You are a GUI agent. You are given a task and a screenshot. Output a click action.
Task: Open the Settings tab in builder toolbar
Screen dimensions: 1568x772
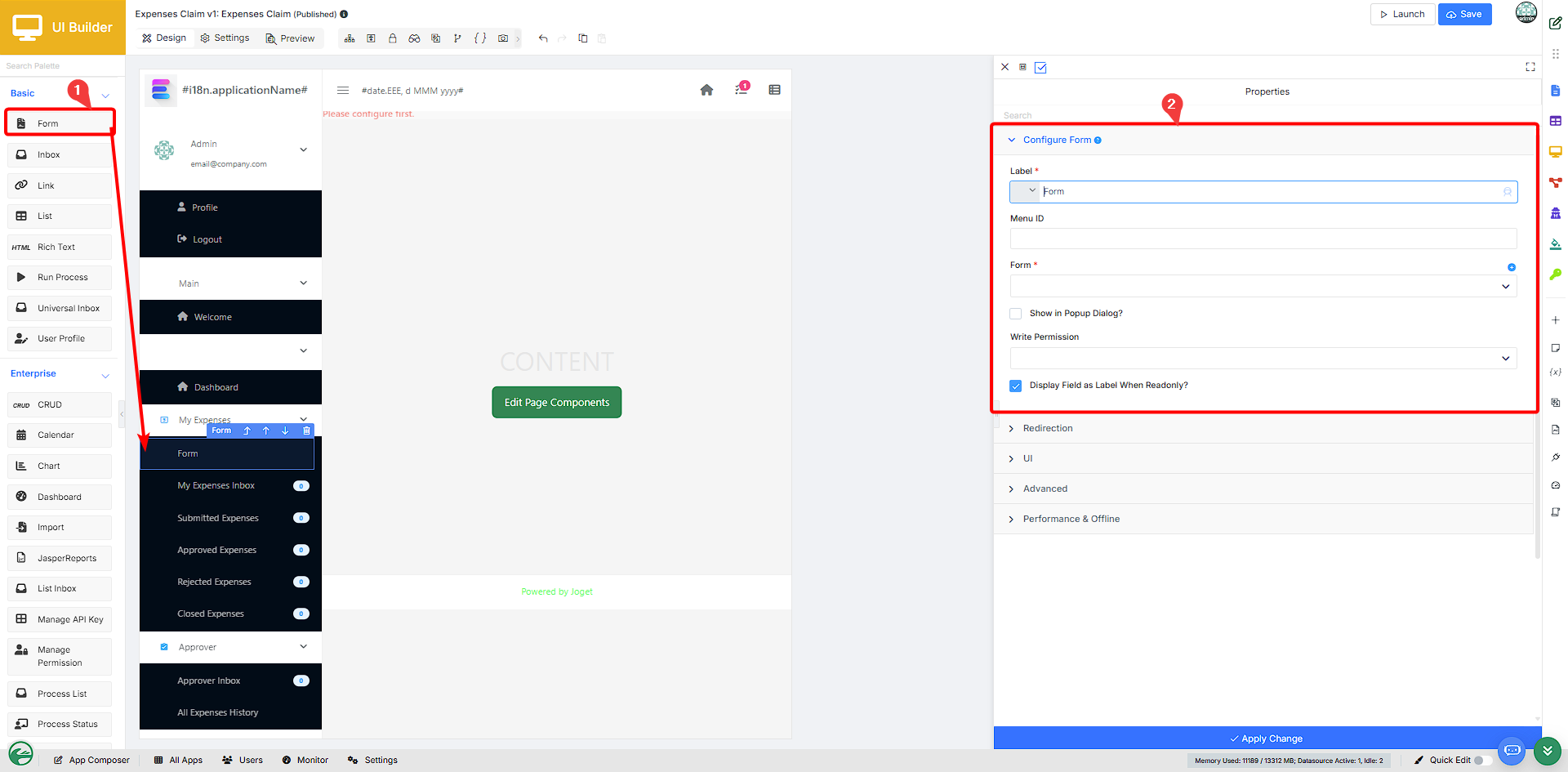pos(225,38)
